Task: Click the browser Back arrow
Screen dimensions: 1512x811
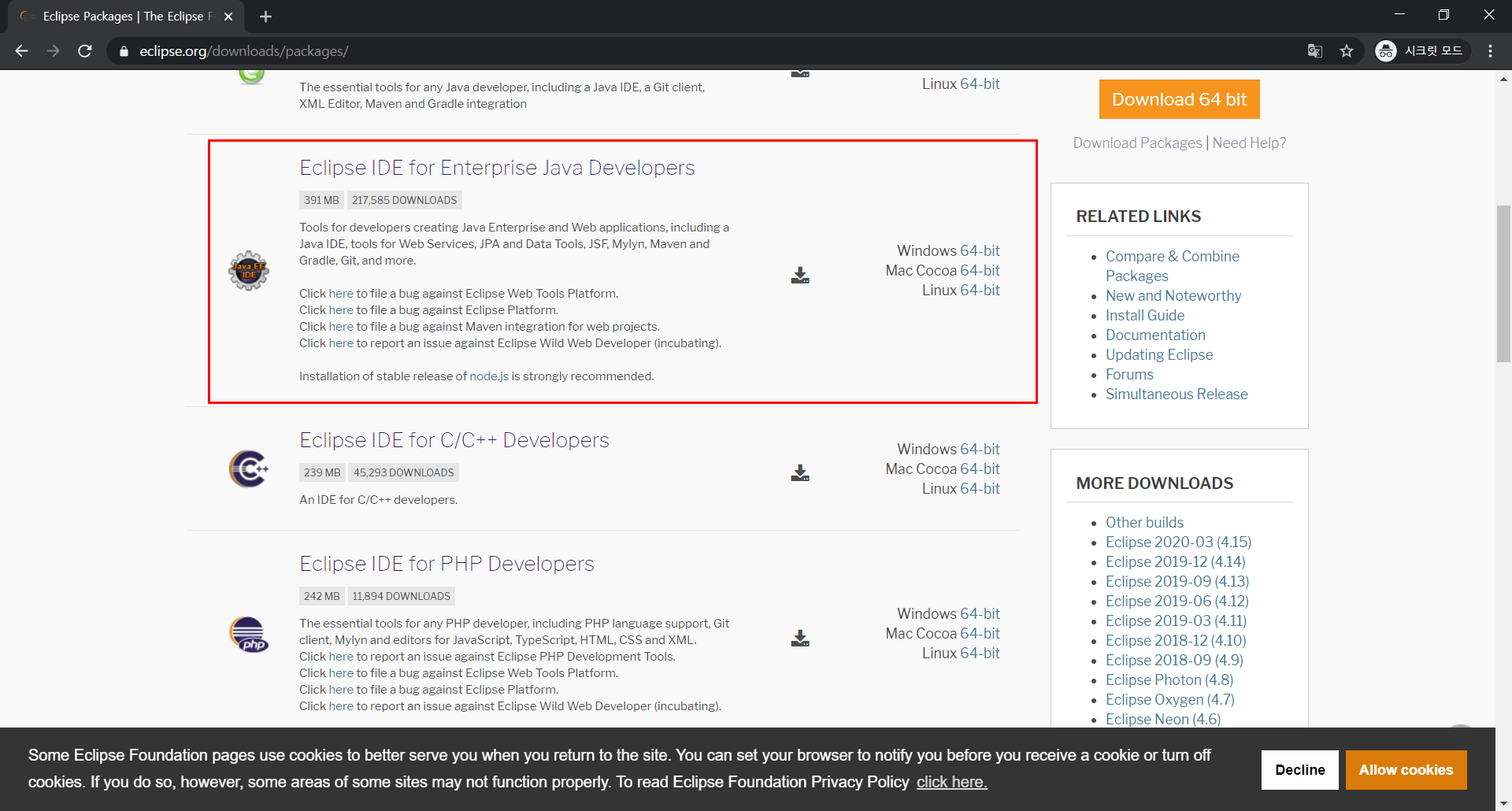Action: (x=22, y=51)
